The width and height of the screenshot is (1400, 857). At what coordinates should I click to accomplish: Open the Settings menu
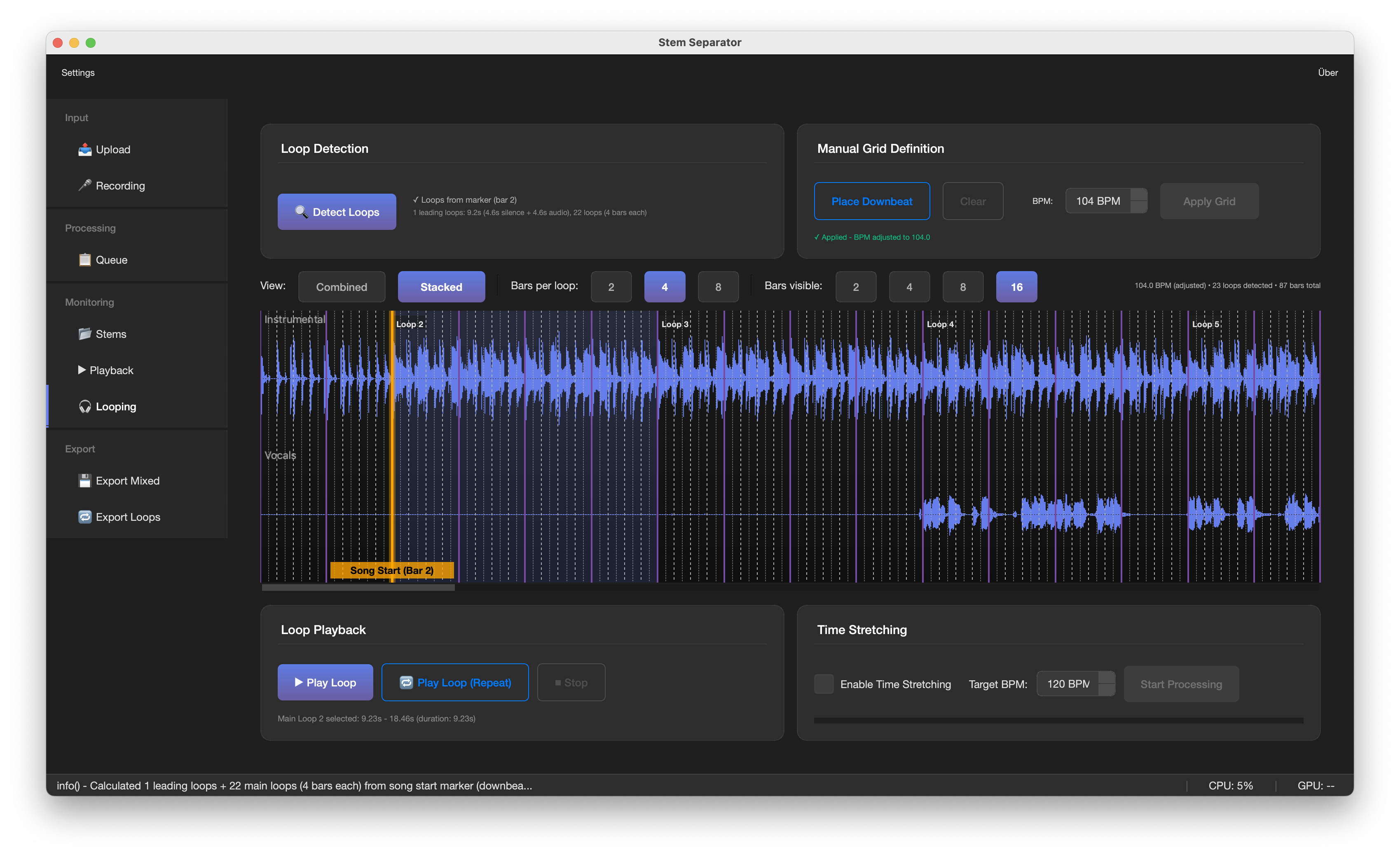pyautogui.click(x=78, y=73)
